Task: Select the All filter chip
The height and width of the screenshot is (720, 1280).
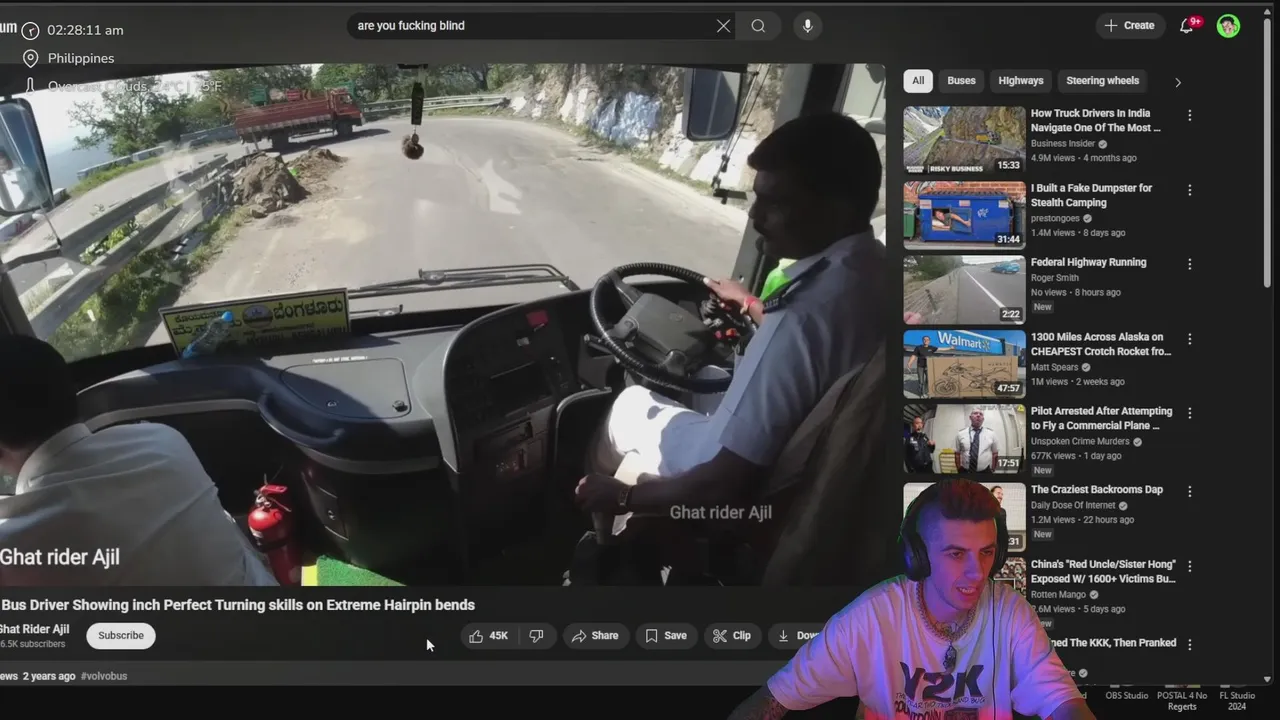Action: point(918,81)
